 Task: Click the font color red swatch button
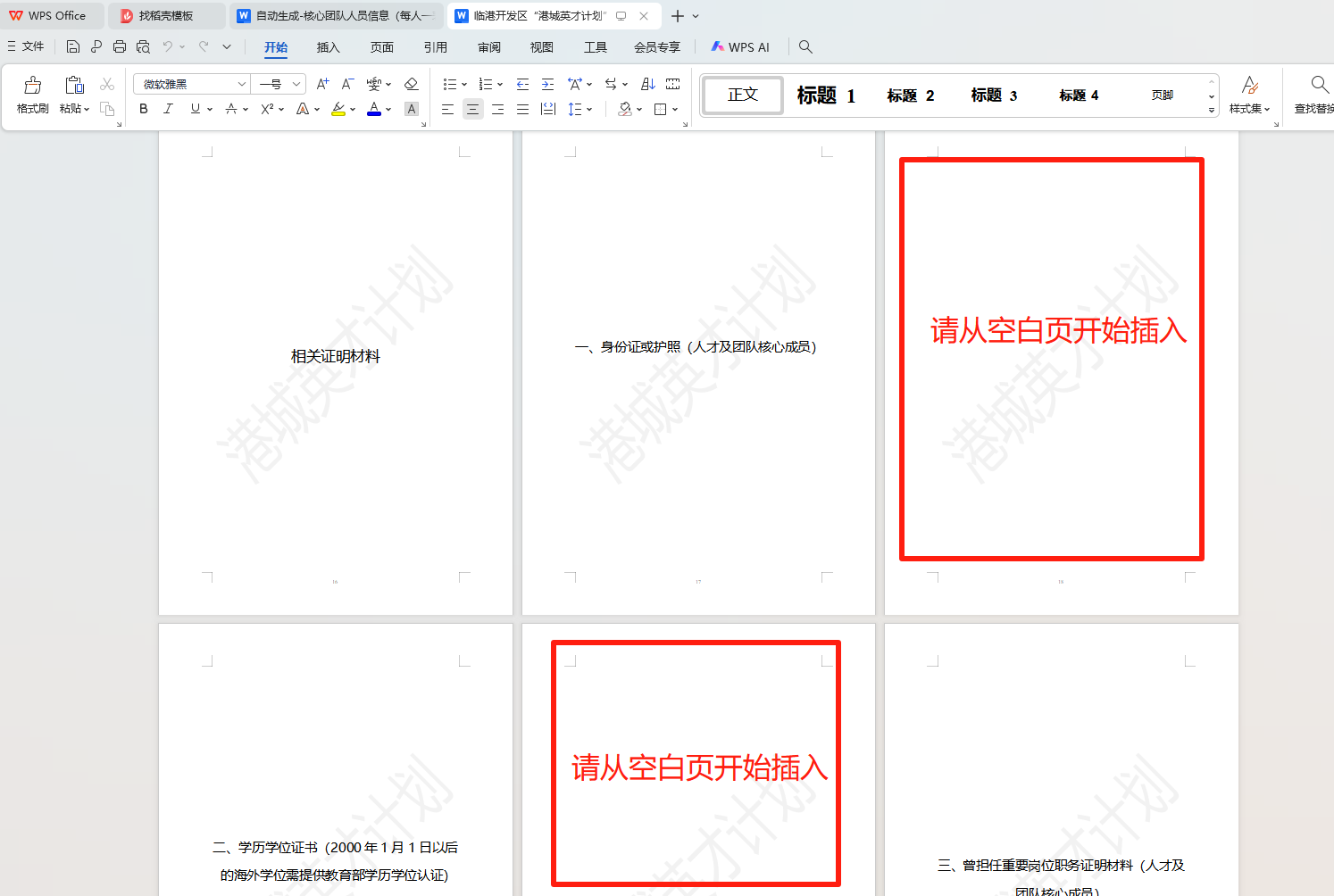(x=374, y=109)
